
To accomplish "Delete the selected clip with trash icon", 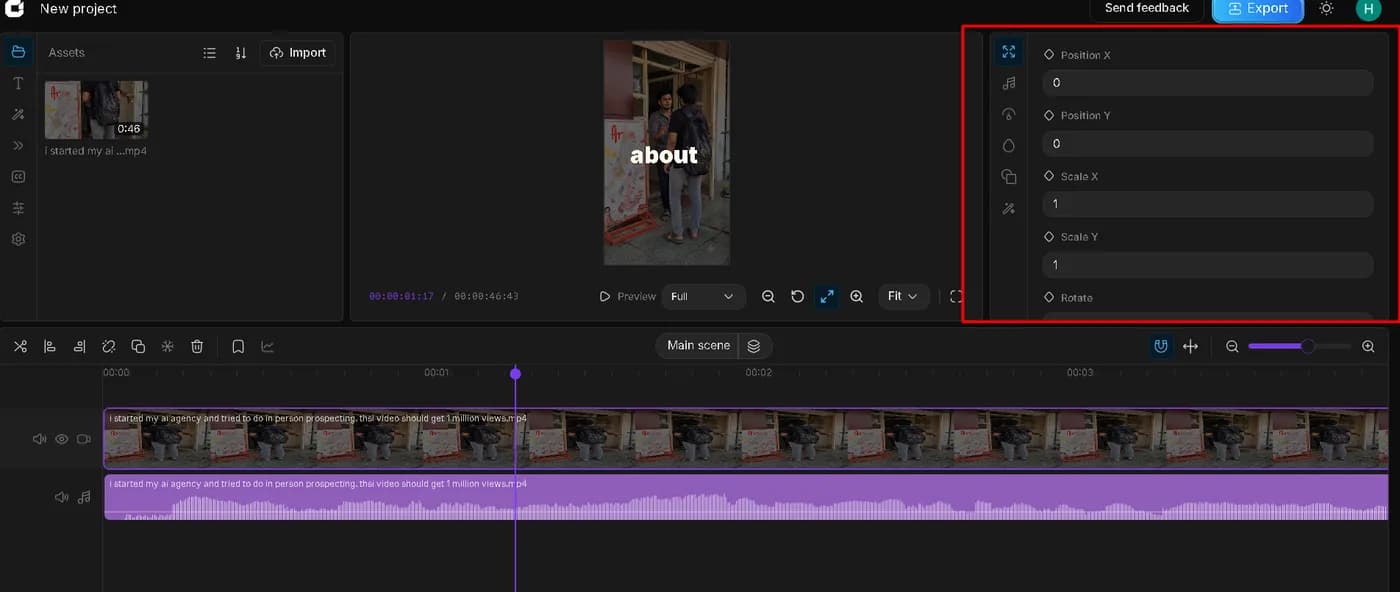I will 197,346.
